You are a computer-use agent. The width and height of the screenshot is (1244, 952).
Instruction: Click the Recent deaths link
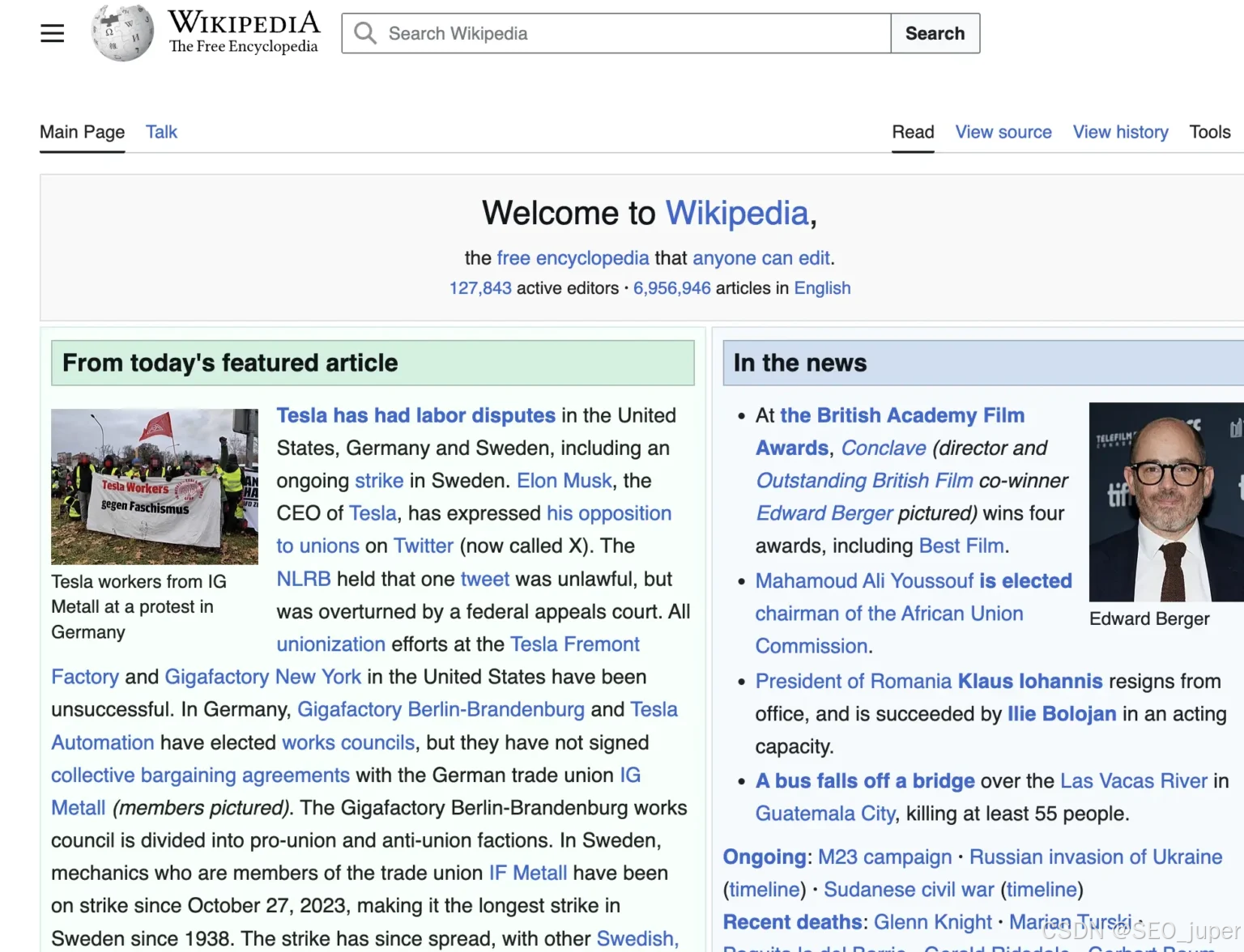point(792,922)
